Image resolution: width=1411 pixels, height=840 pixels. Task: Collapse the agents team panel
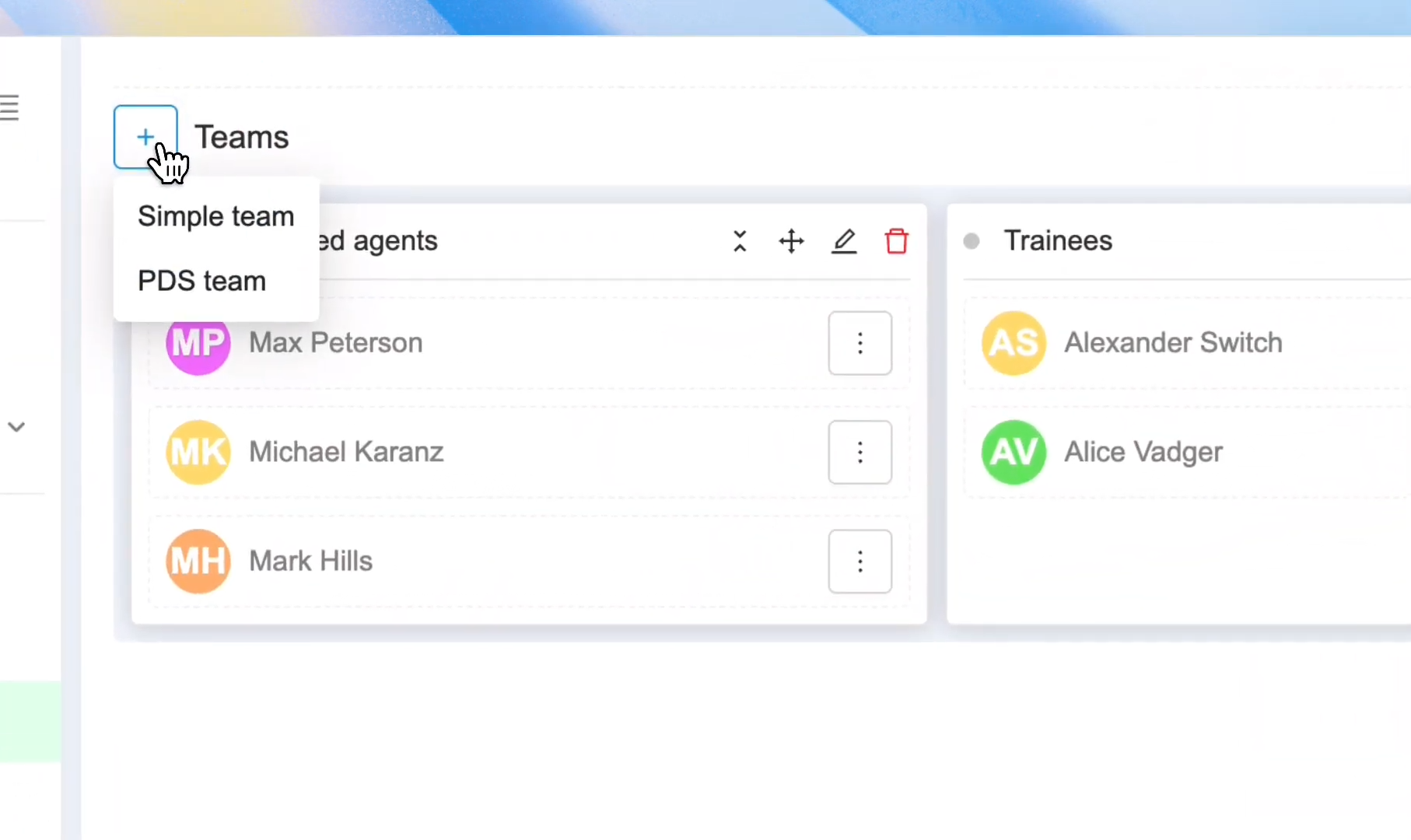pos(740,241)
